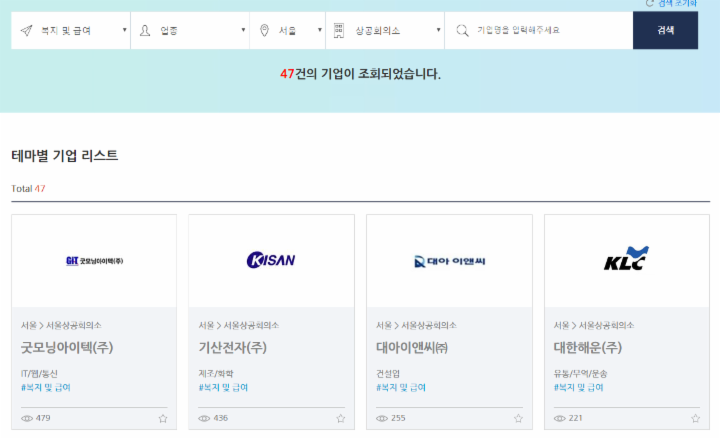Favorite 대아이앤씨㈜ with the star icon
The width and height of the screenshot is (720, 439).
[518, 418]
